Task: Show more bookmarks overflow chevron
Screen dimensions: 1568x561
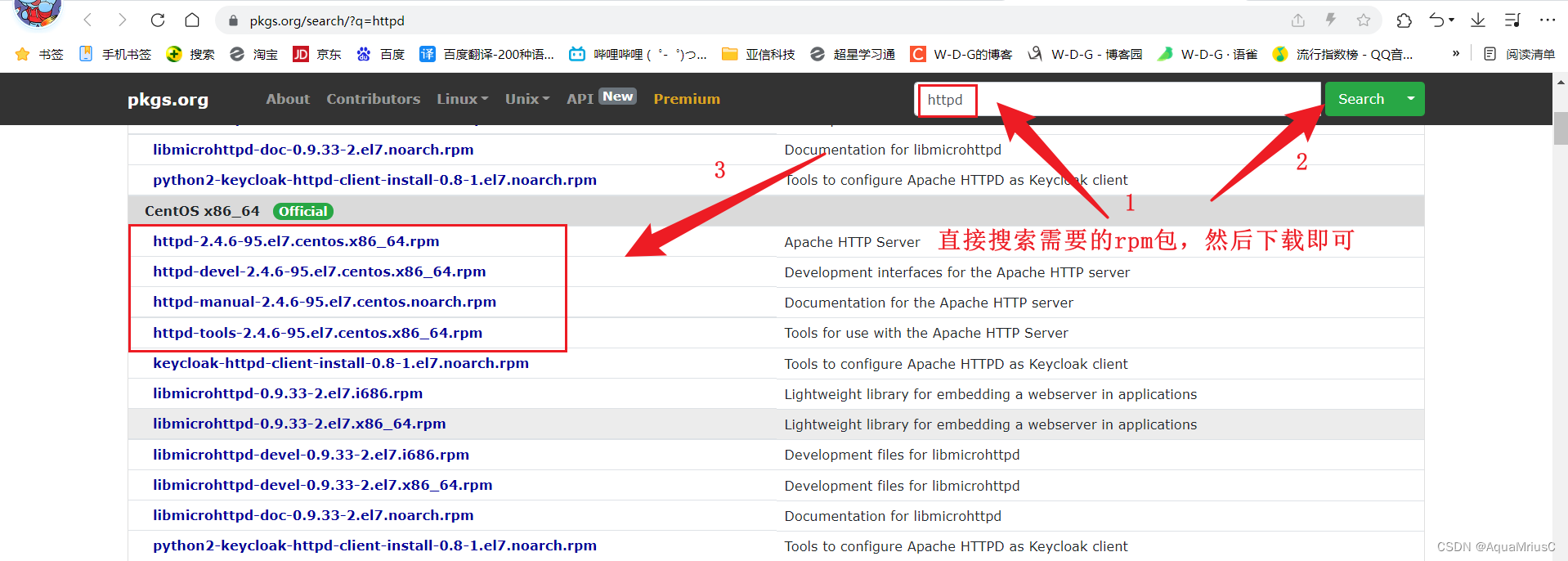Action: click(1455, 54)
